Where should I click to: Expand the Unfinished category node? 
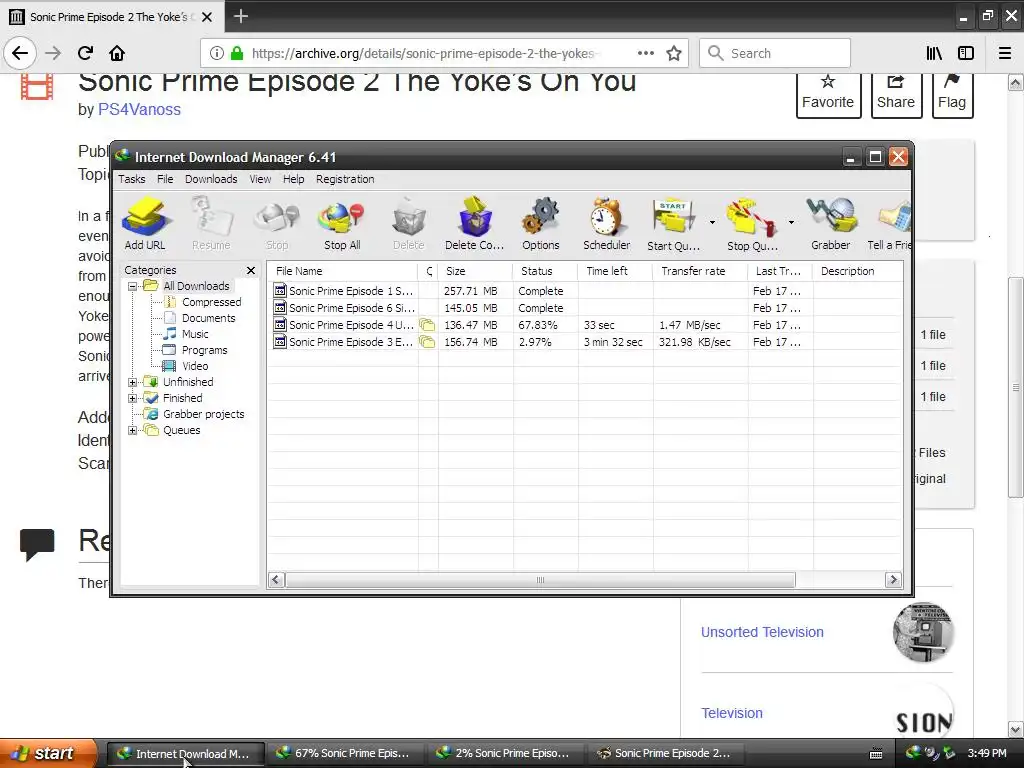click(133, 382)
